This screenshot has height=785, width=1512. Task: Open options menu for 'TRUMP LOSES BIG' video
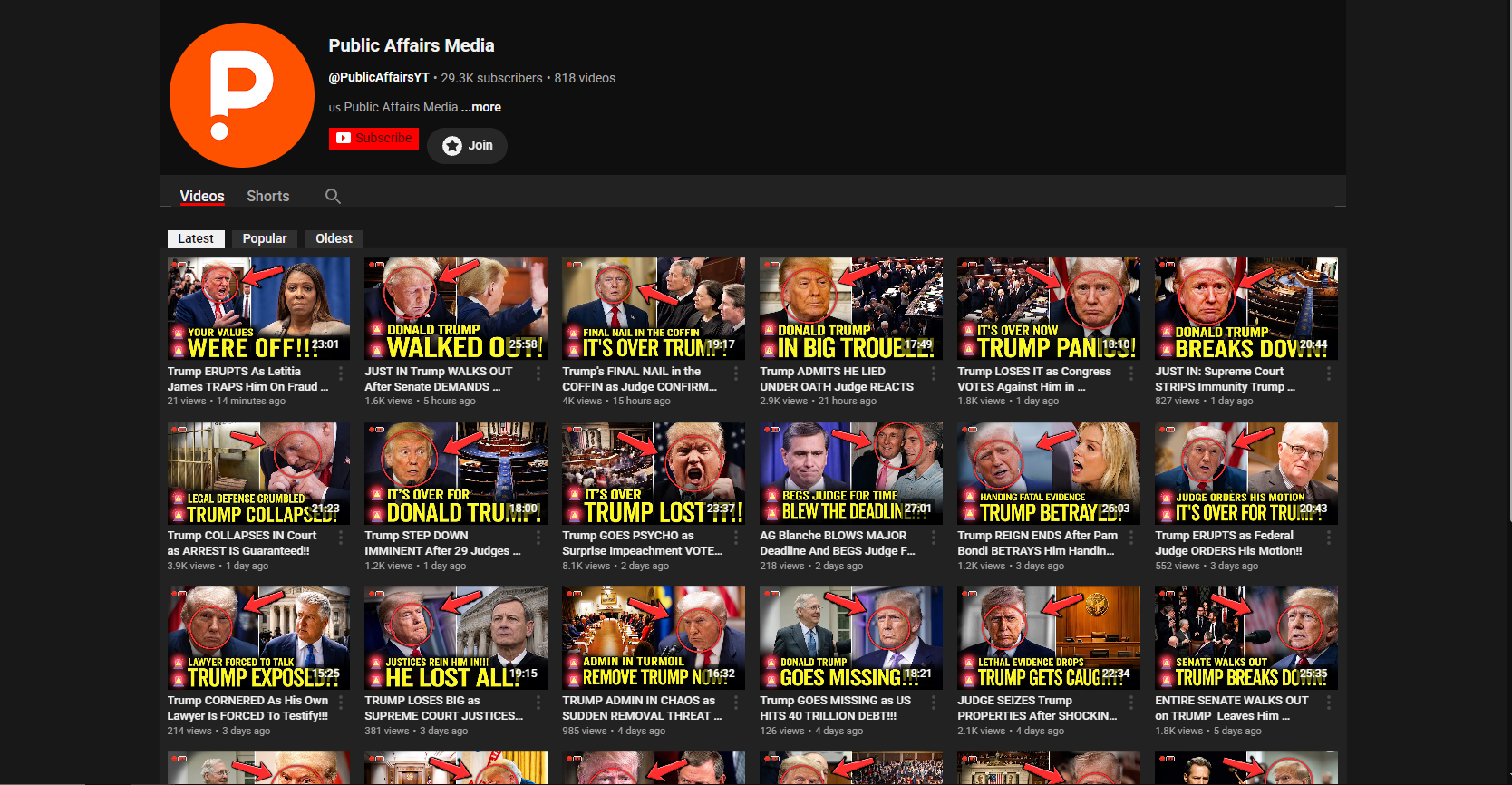(x=538, y=703)
